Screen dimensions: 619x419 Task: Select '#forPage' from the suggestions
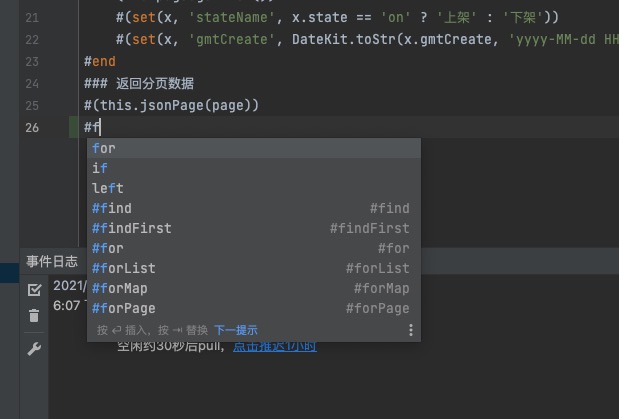tap(124, 308)
